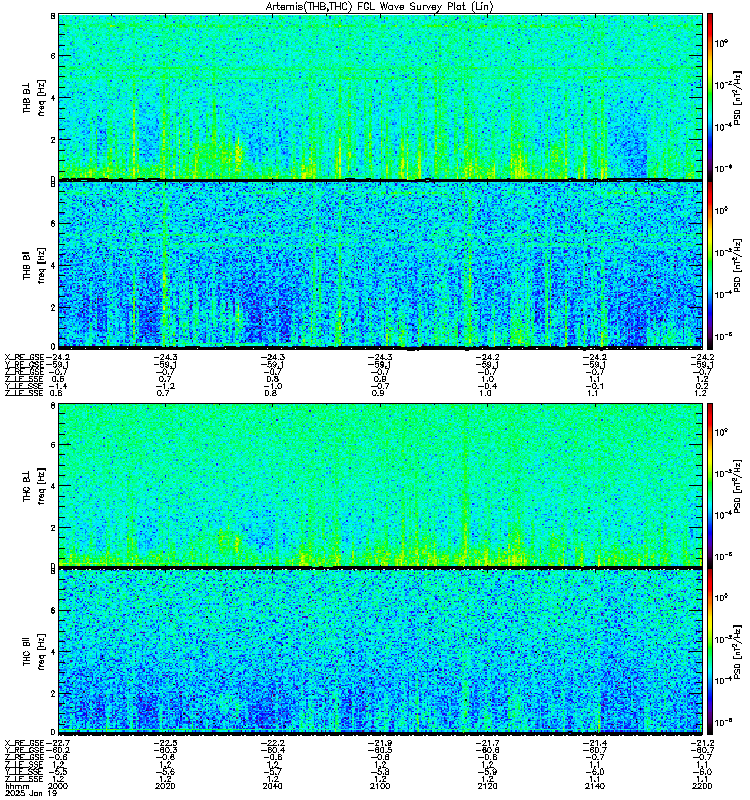
Task: Click the '2140' time tick label
Action: point(594,786)
